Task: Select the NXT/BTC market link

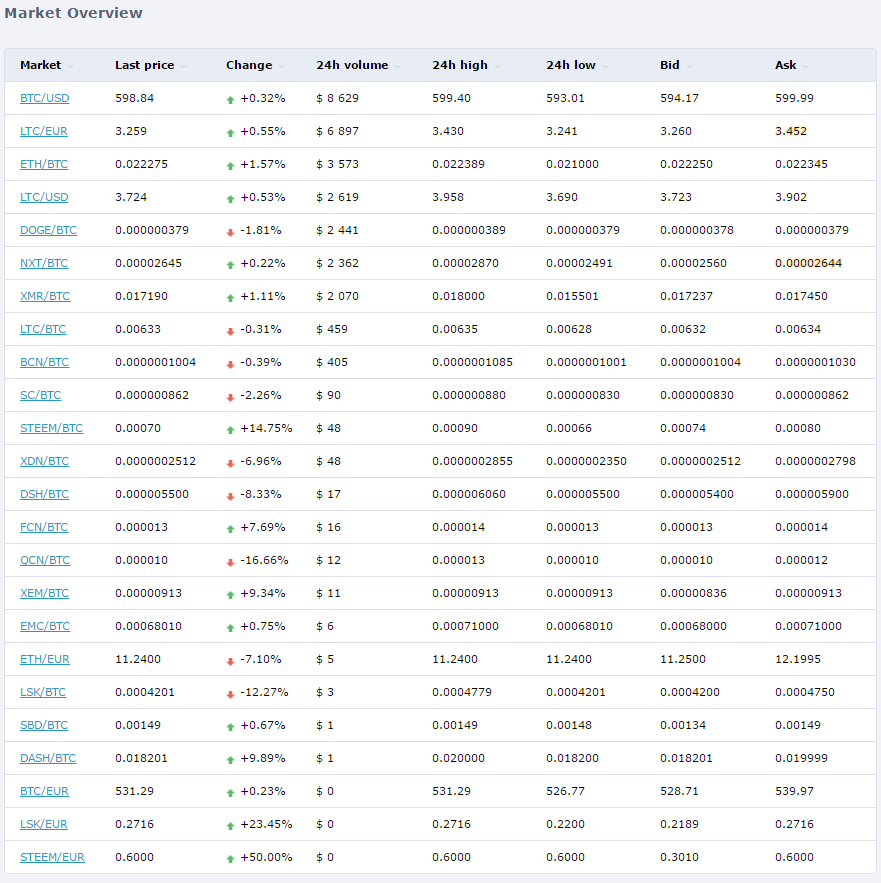Action: pyautogui.click(x=44, y=264)
